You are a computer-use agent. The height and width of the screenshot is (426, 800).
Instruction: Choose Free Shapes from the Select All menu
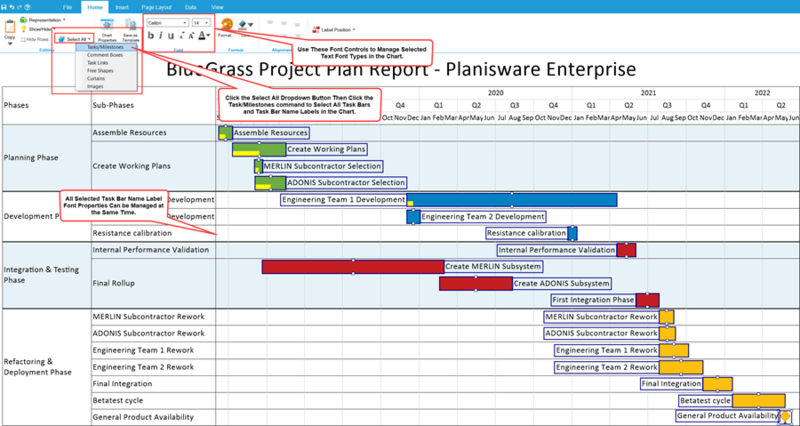tap(107, 70)
